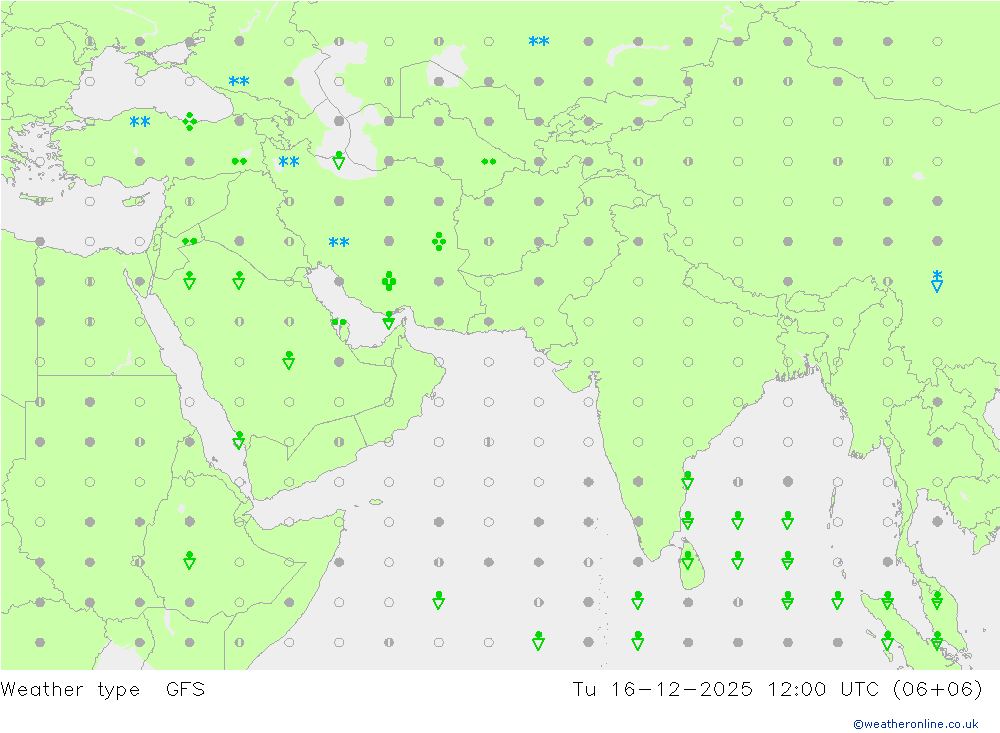1000x733 pixels.
Task: Select the snow symbol over Armenia and Azerbaijan
Action: pyautogui.click(x=289, y=161)
